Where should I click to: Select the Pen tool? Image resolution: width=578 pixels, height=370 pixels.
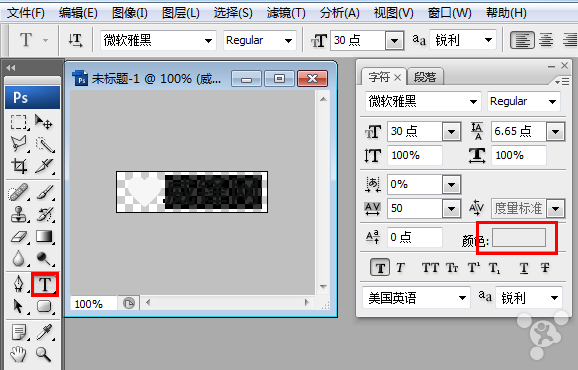[x=18, y=284]
